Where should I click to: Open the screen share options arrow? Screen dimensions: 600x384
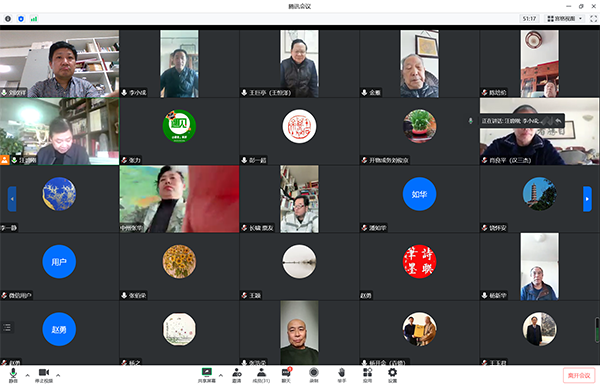pos(221,375)
